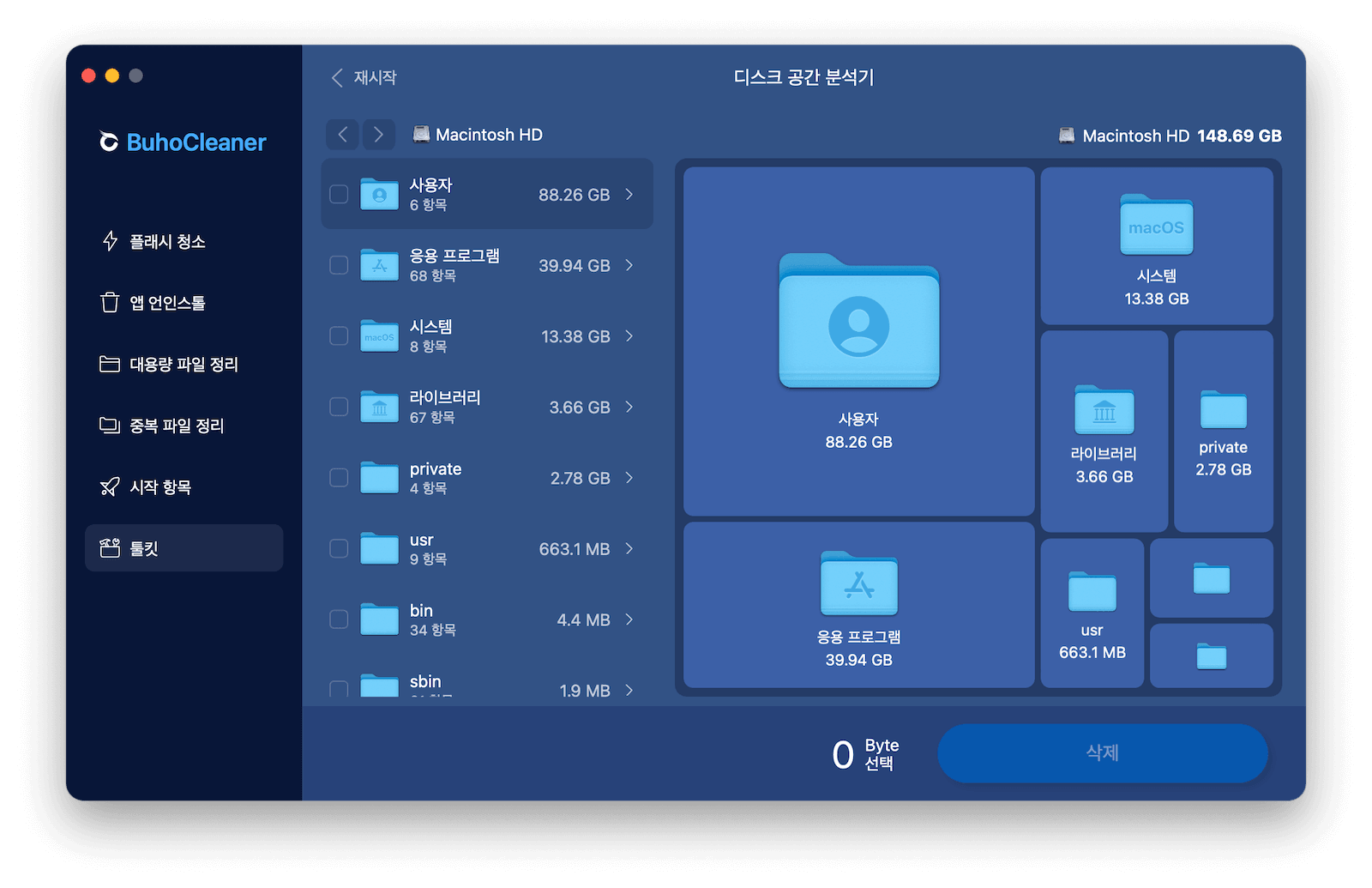Check the 사용자 folder checkbox
Viewport: 1372px width, 888px height.
click(339, 195)
